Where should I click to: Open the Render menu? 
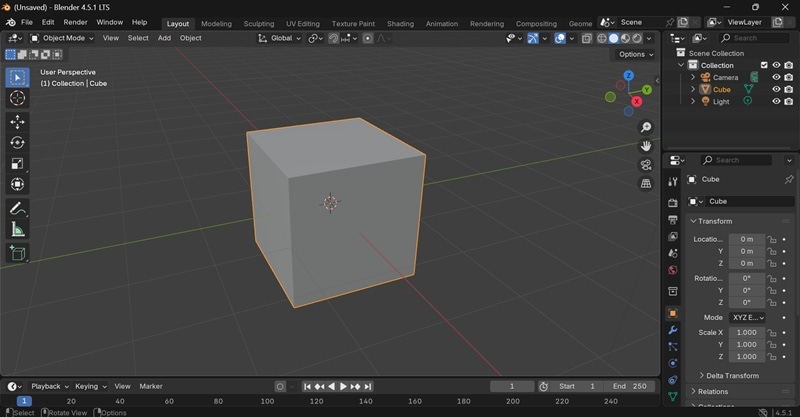[76, 22]
